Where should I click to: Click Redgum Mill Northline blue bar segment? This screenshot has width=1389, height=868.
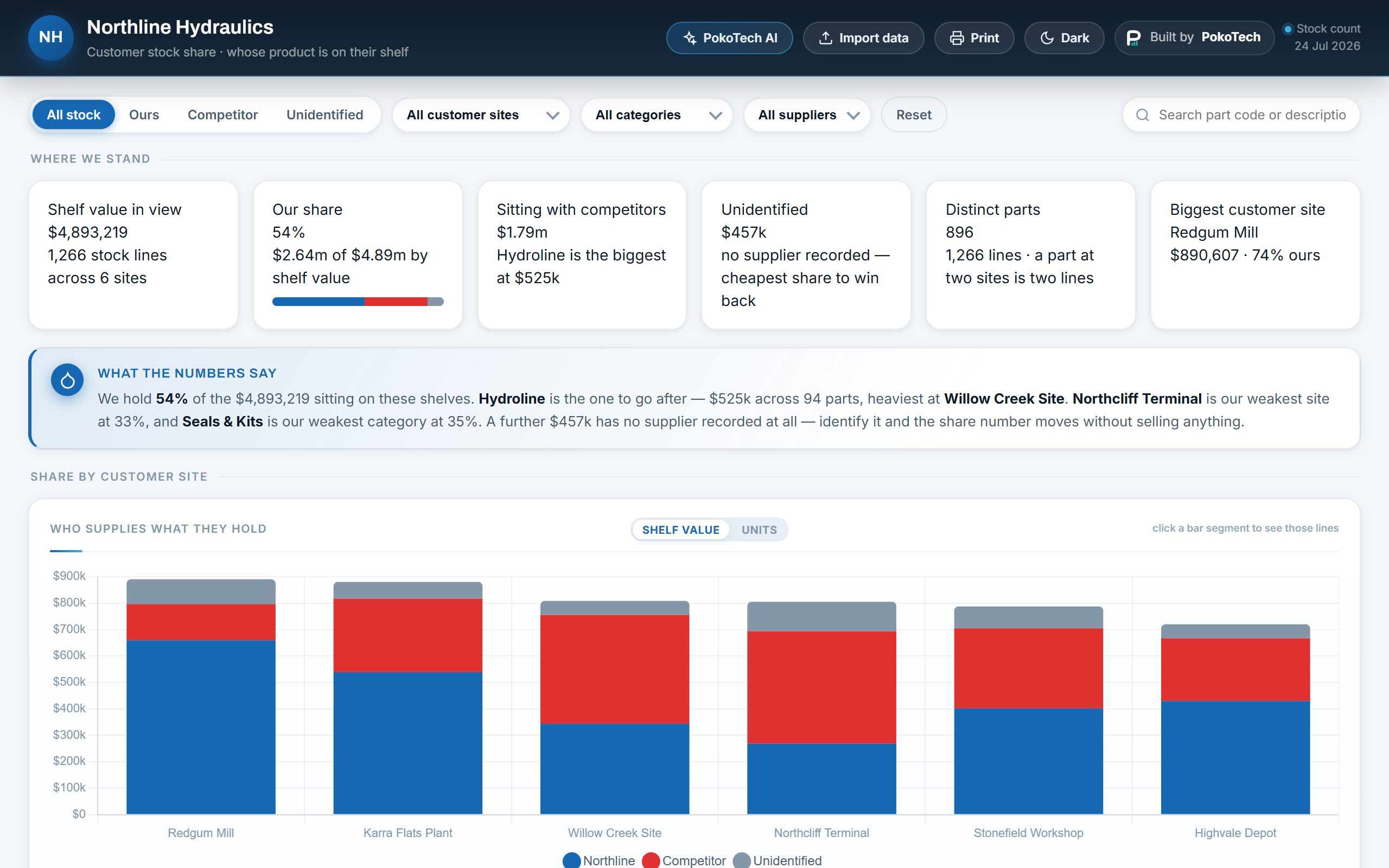pyautogui.click(x=201, y=727)
